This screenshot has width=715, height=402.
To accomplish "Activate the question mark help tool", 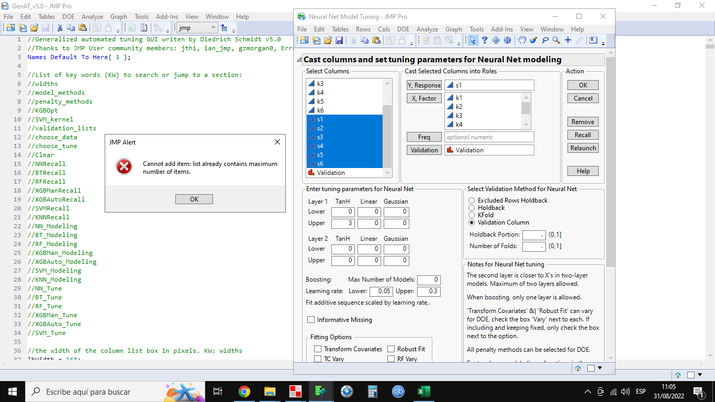I will click(x=484, y=41).
